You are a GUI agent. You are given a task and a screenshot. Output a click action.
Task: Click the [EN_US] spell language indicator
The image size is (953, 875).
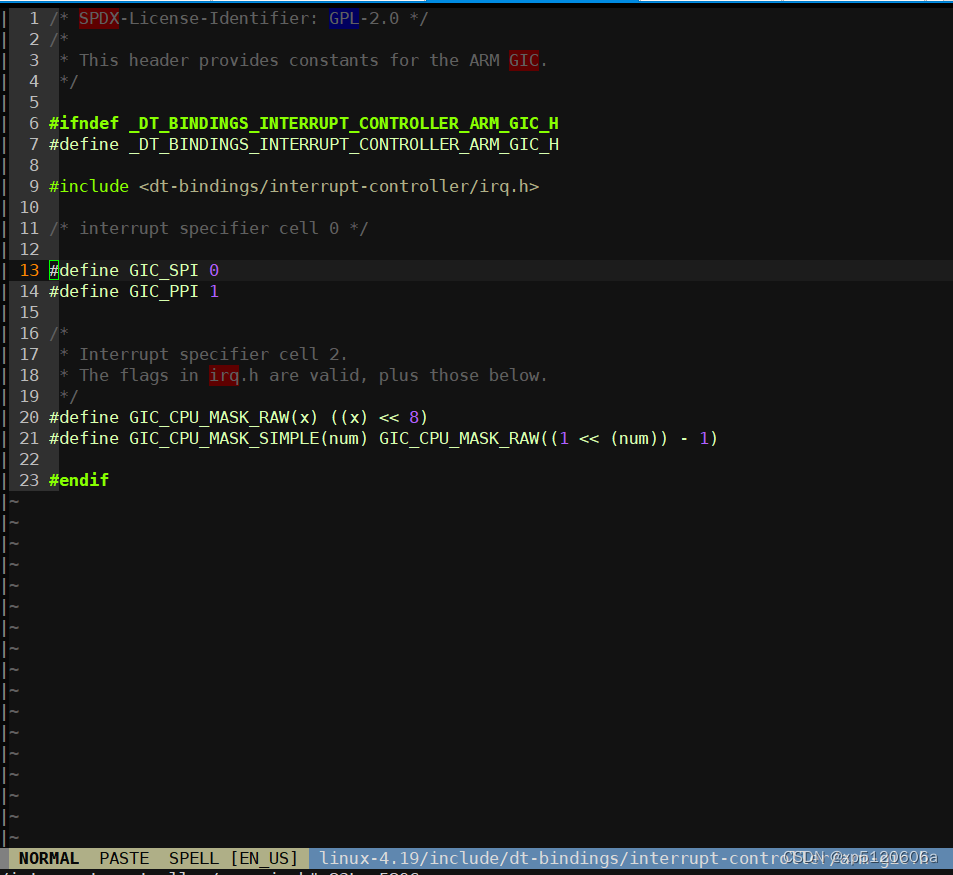click(x=264, y=858)
